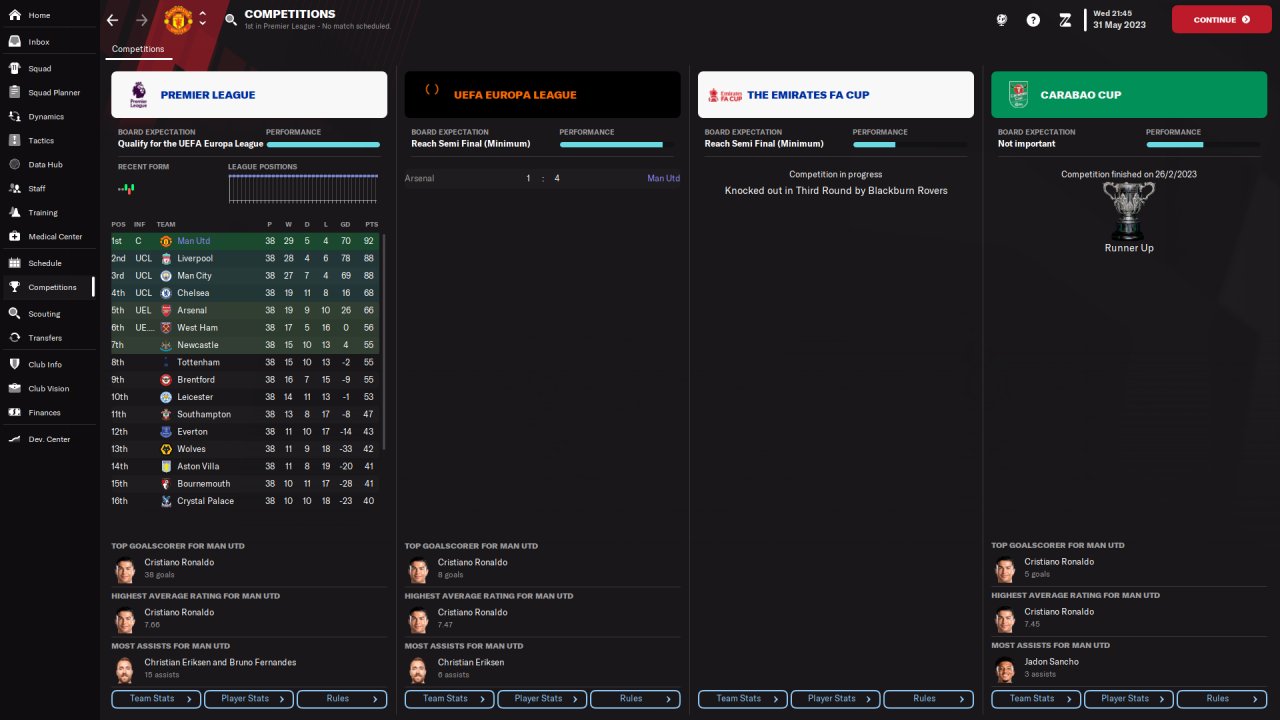
Task: Click the league table scrollbar
Action: (384, 342)
